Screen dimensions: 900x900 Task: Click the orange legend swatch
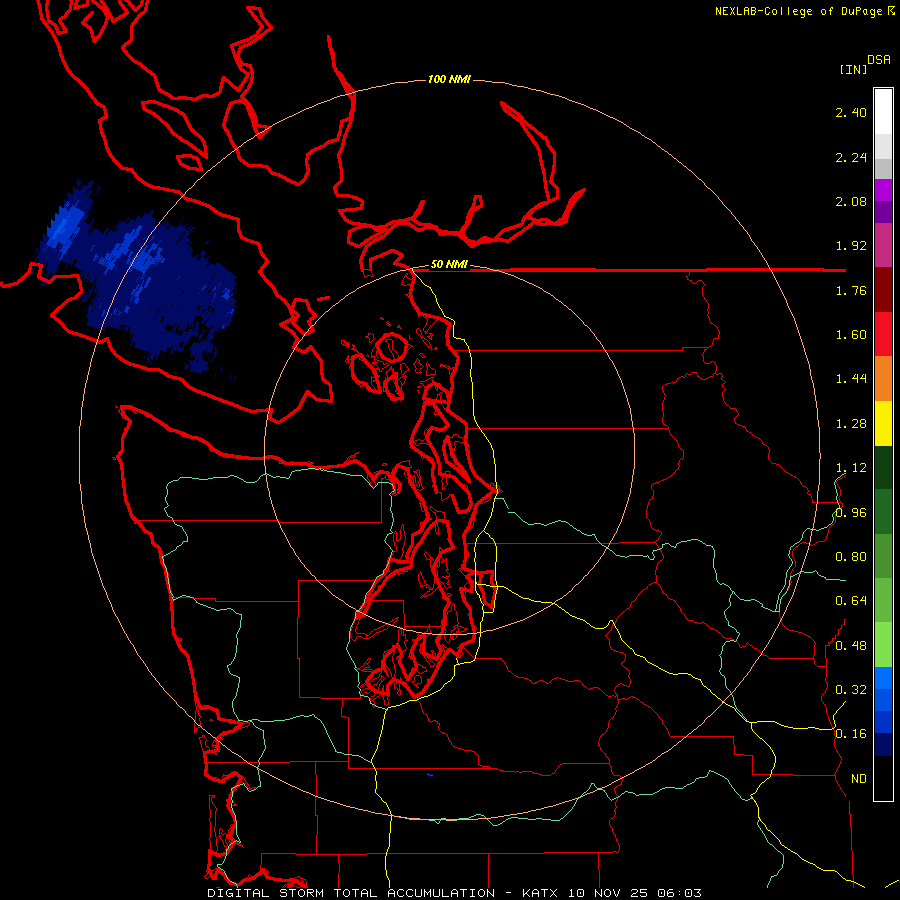coord(883,378)
